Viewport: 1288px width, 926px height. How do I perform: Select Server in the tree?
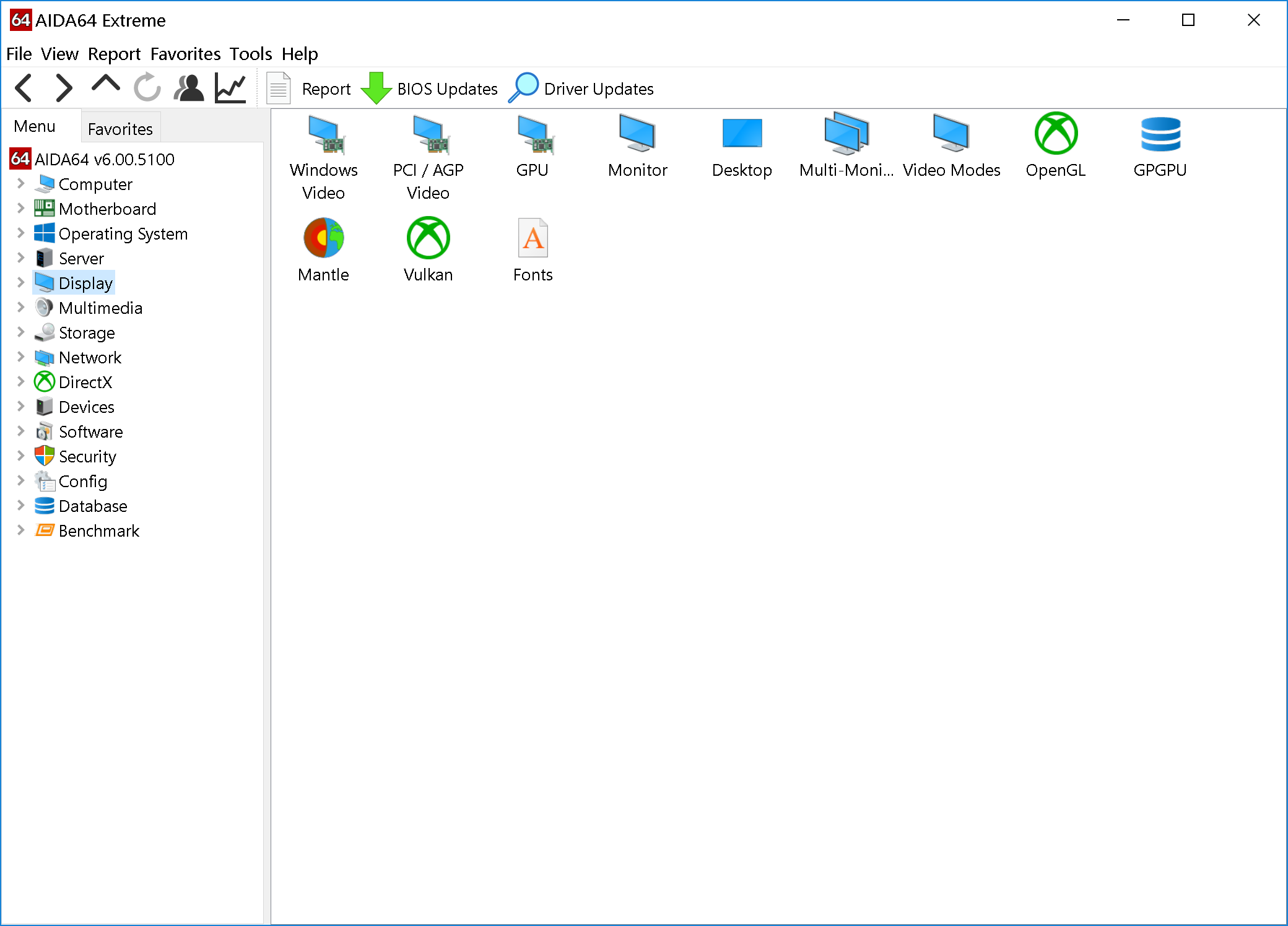click(69, 258)
